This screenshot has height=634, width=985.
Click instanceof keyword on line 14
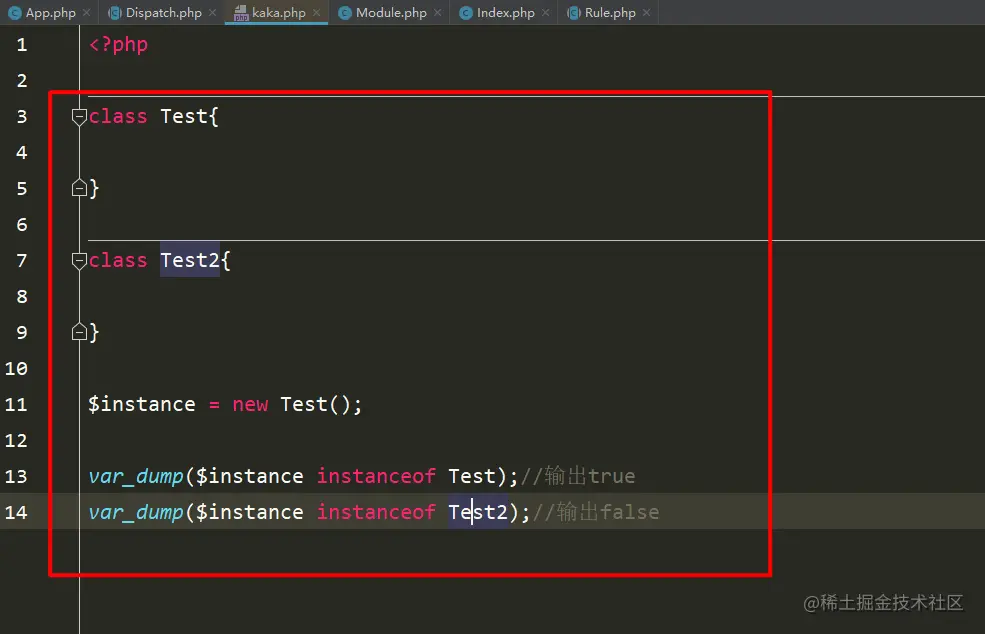[x=376, y=512]
